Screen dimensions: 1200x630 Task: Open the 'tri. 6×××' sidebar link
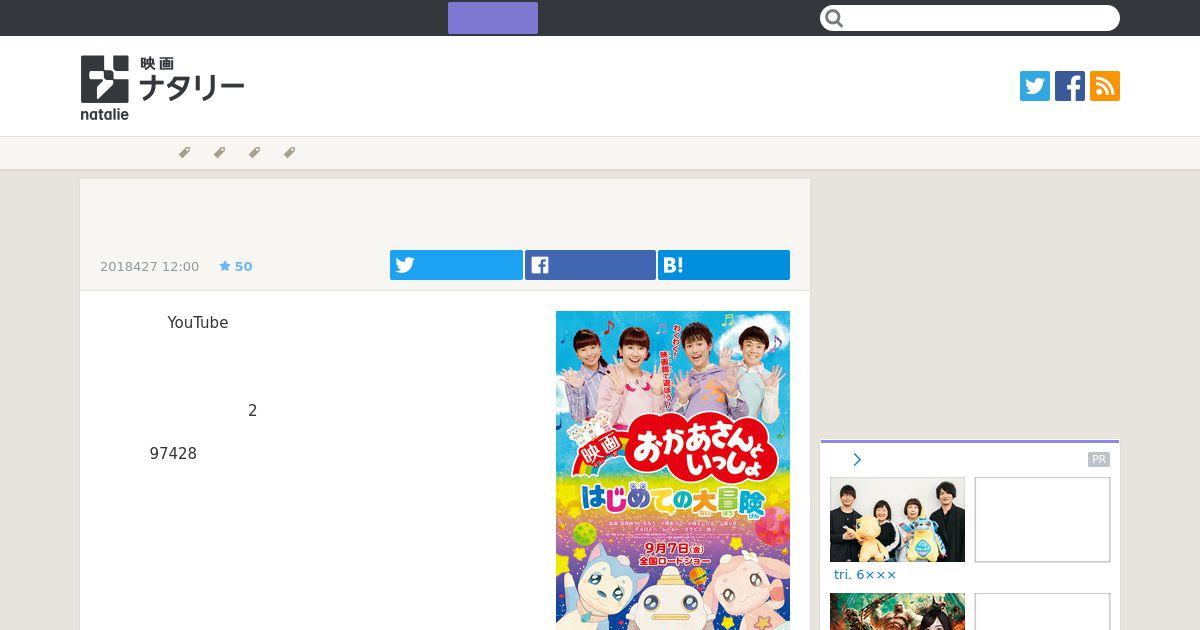[865, 575]
